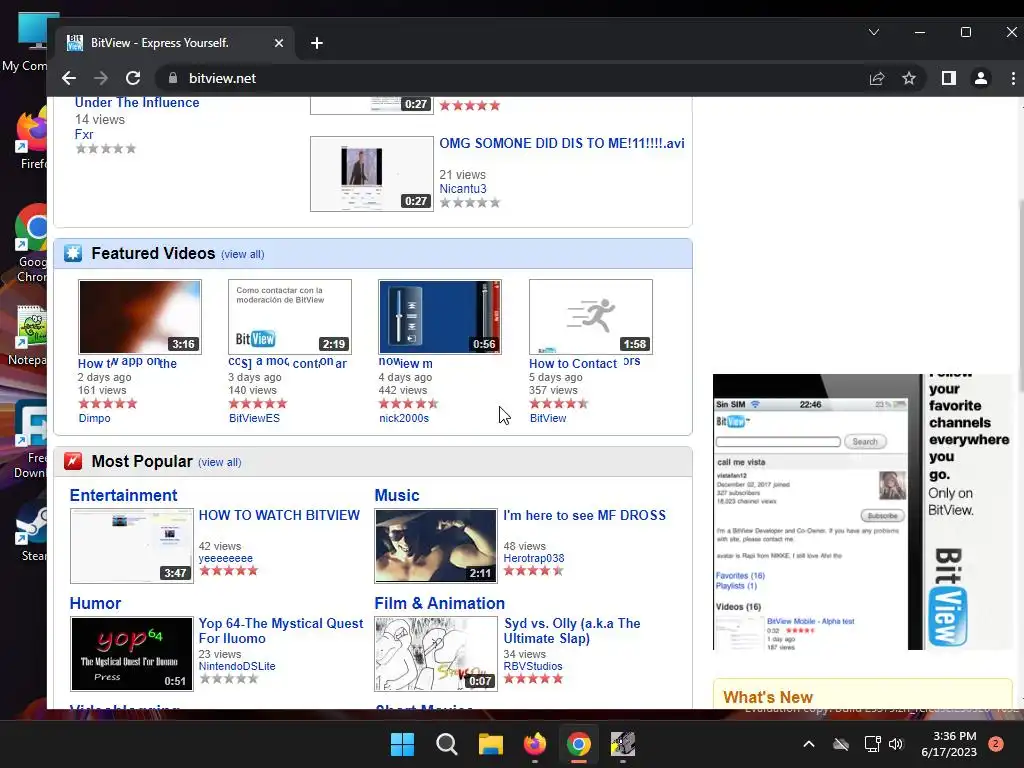Open the 0:07 Syd vs Olly thumbnail
Image resolution: width=1024 pixels, height=768 pixels.
click(x=436, y=654)
